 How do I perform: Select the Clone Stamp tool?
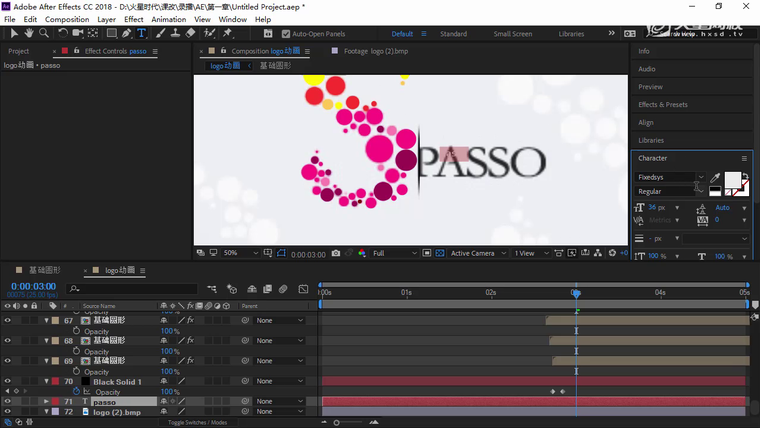(x=176, y=33)
